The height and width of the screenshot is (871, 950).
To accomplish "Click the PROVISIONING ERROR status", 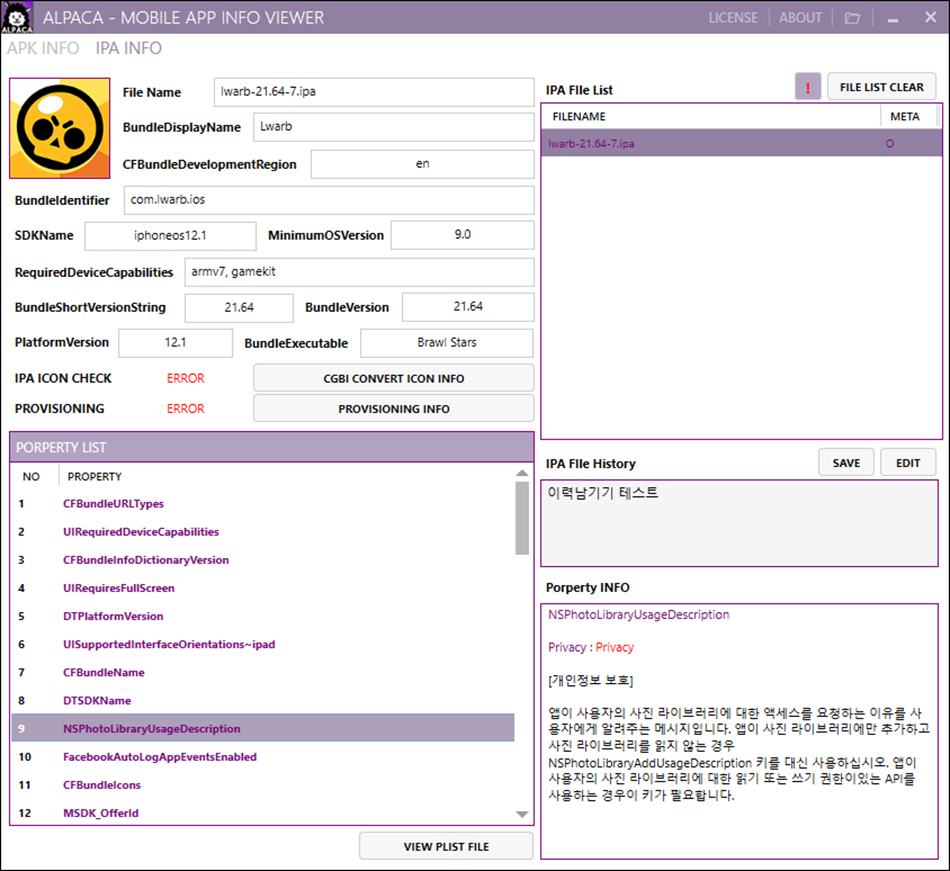I will coord(185,409).
